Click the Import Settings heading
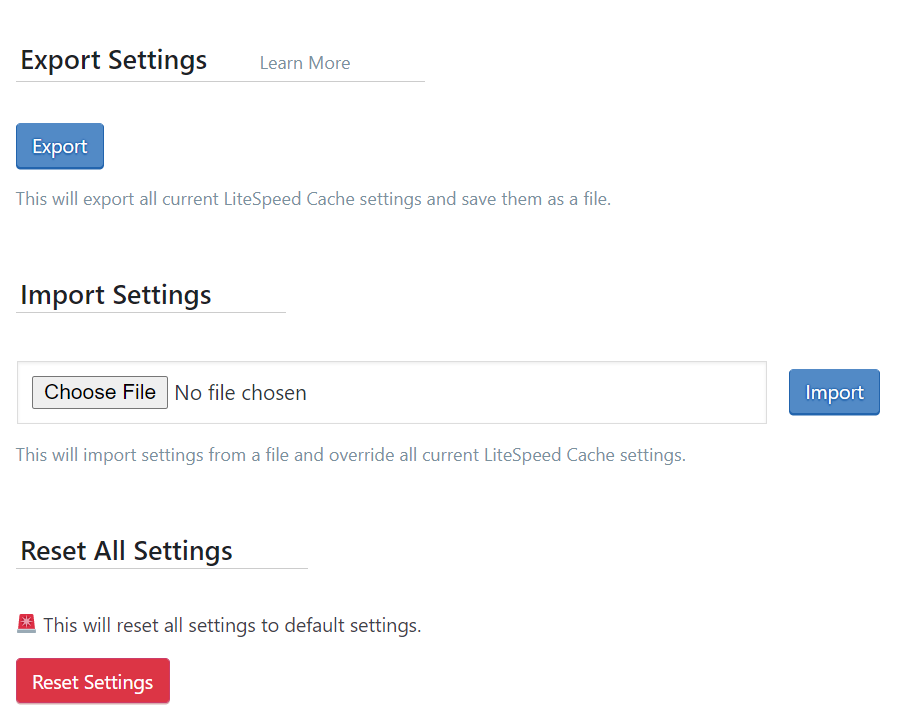Screen dimensions: 904x714 (116, 295)
